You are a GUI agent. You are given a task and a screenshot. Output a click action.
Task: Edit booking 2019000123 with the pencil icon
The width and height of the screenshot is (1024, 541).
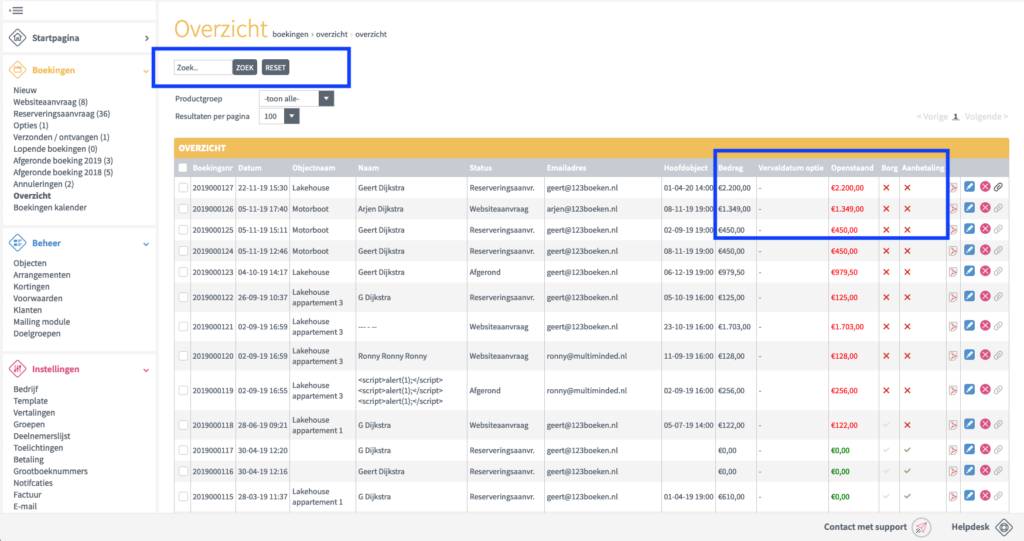pos(970,272)
